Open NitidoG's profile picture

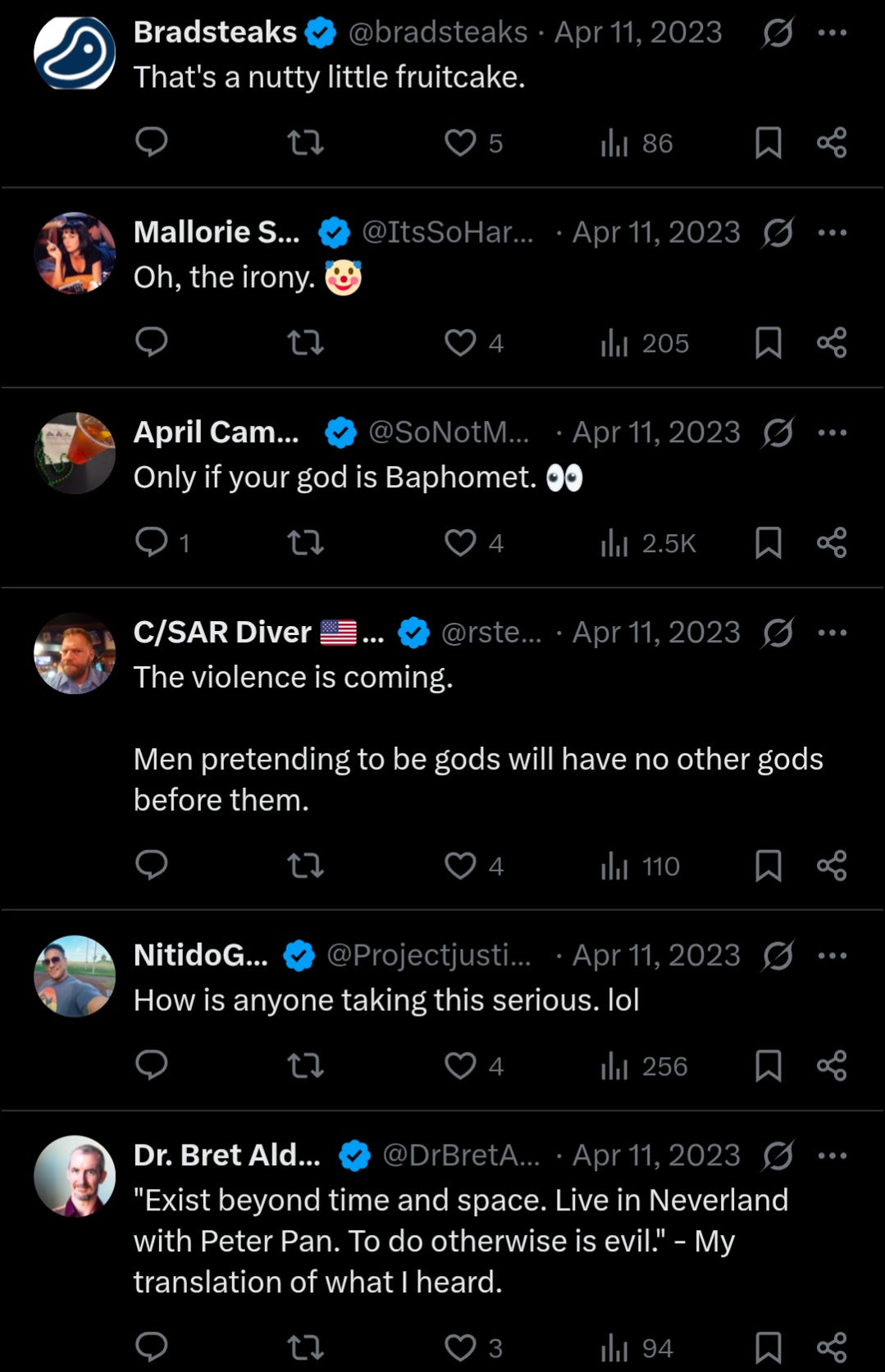coord(75,976)
